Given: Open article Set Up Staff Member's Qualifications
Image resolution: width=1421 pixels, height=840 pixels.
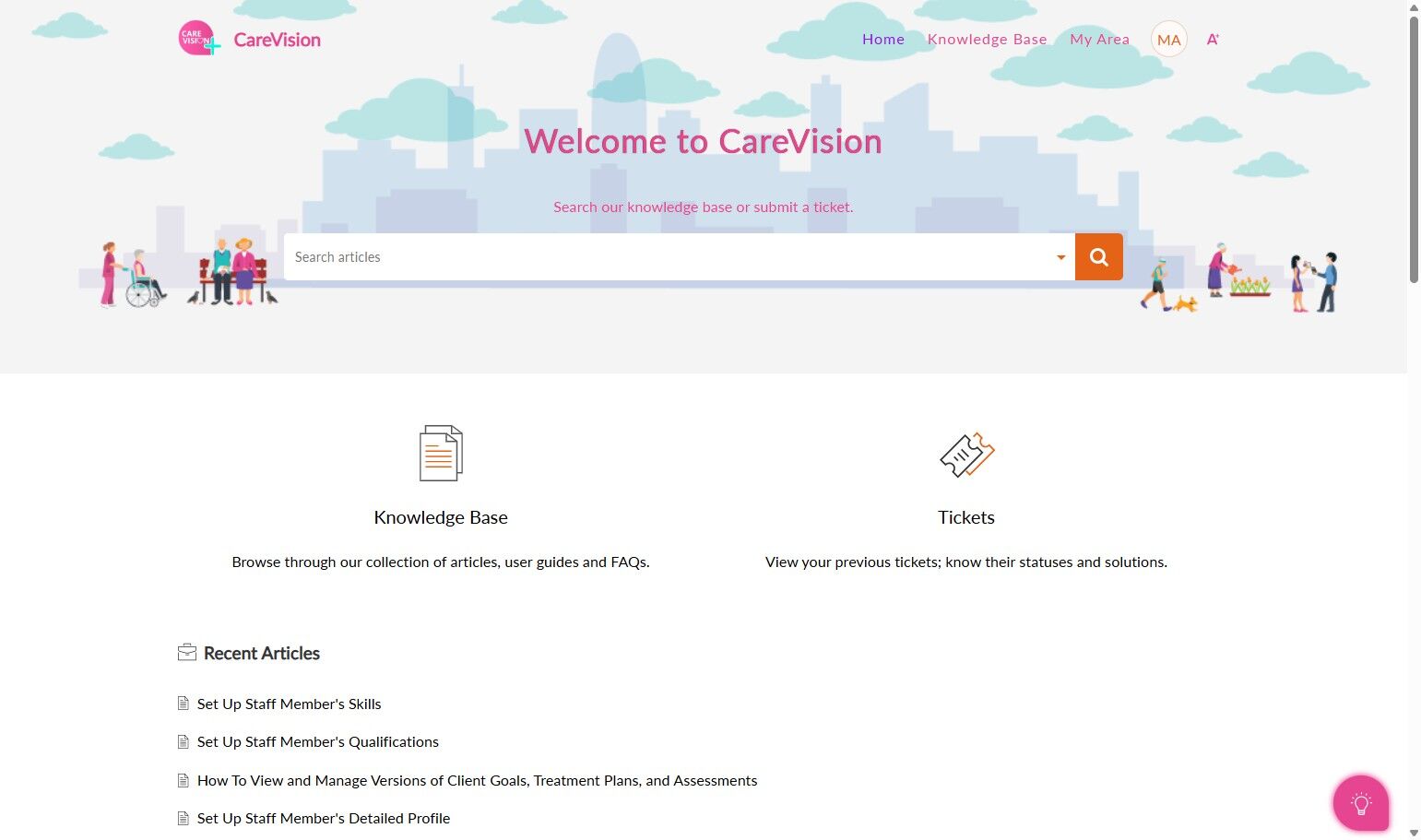Looking at the screenshot, I should tap(318, 741).
